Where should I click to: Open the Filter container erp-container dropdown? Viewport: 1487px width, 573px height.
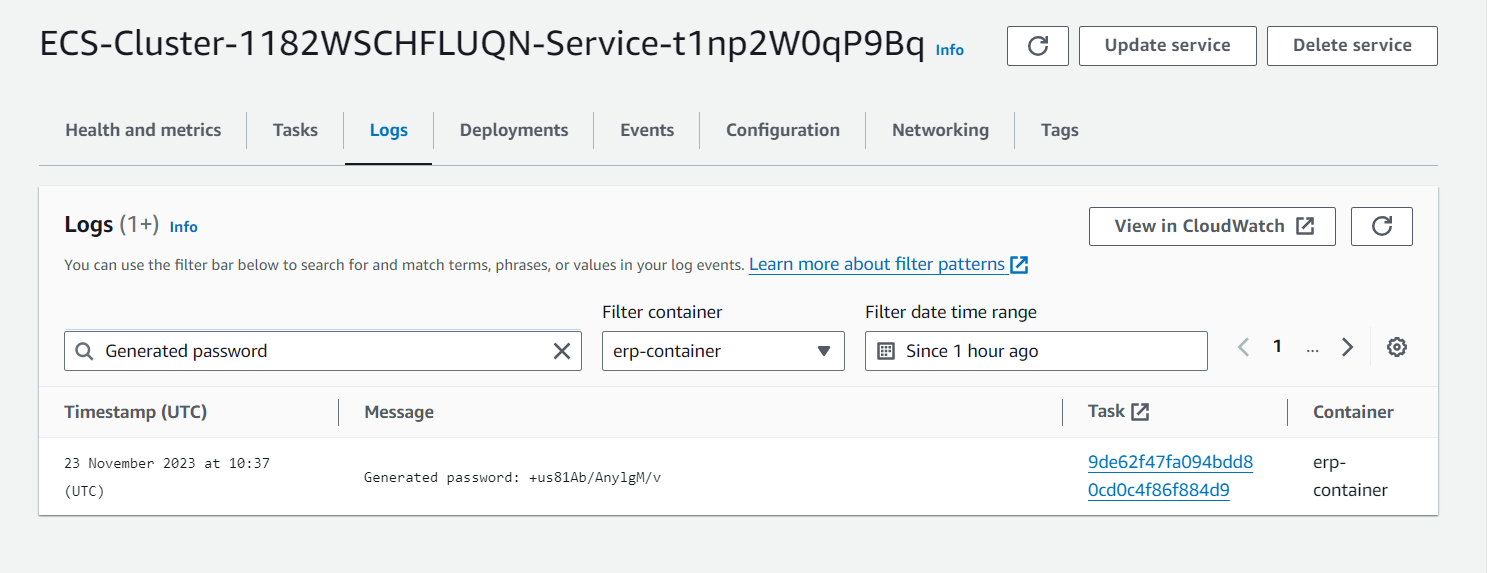(x=723, y=351)
